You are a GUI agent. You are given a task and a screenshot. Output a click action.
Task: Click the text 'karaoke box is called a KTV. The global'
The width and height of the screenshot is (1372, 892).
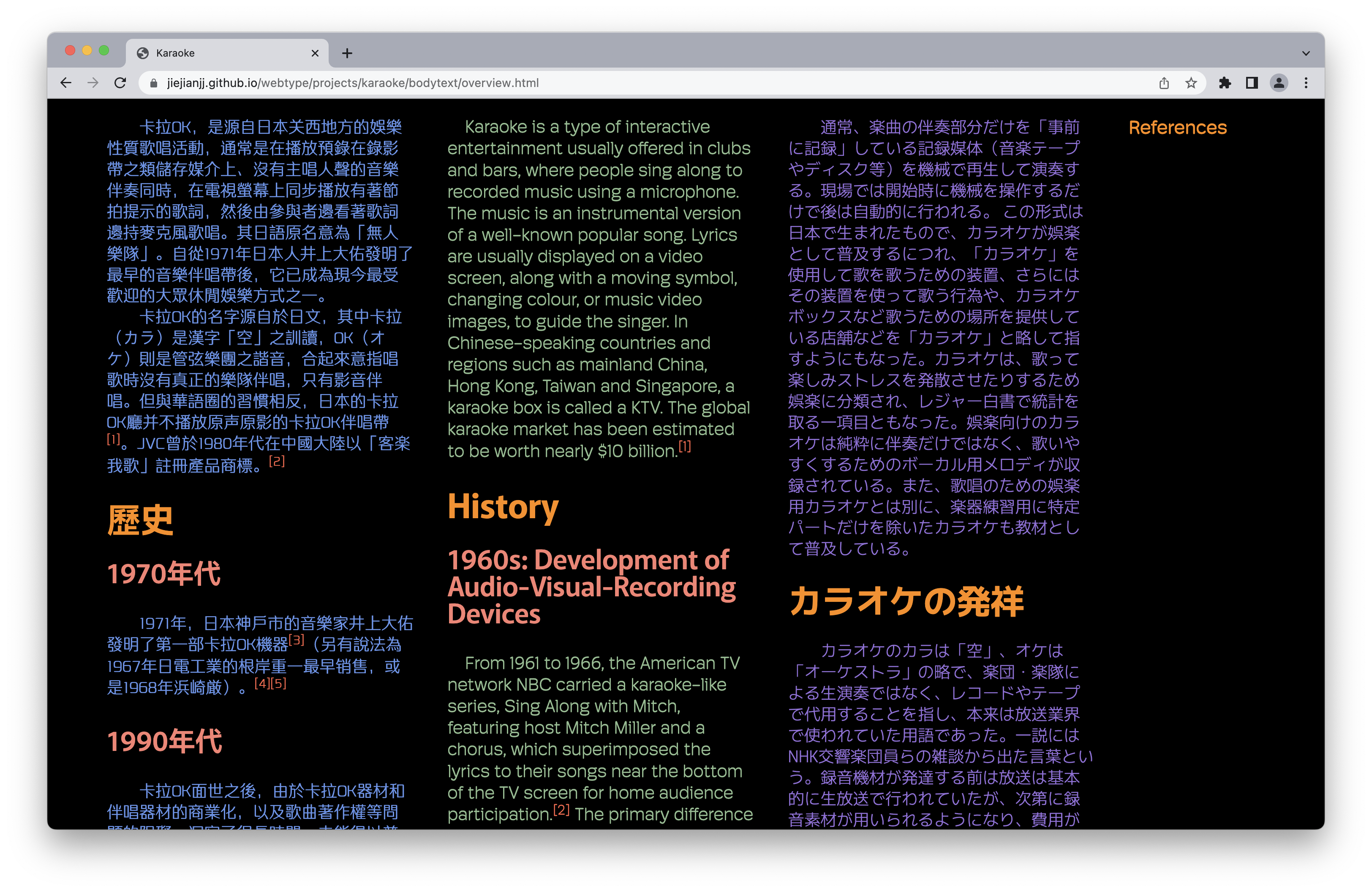coord(599,408)
